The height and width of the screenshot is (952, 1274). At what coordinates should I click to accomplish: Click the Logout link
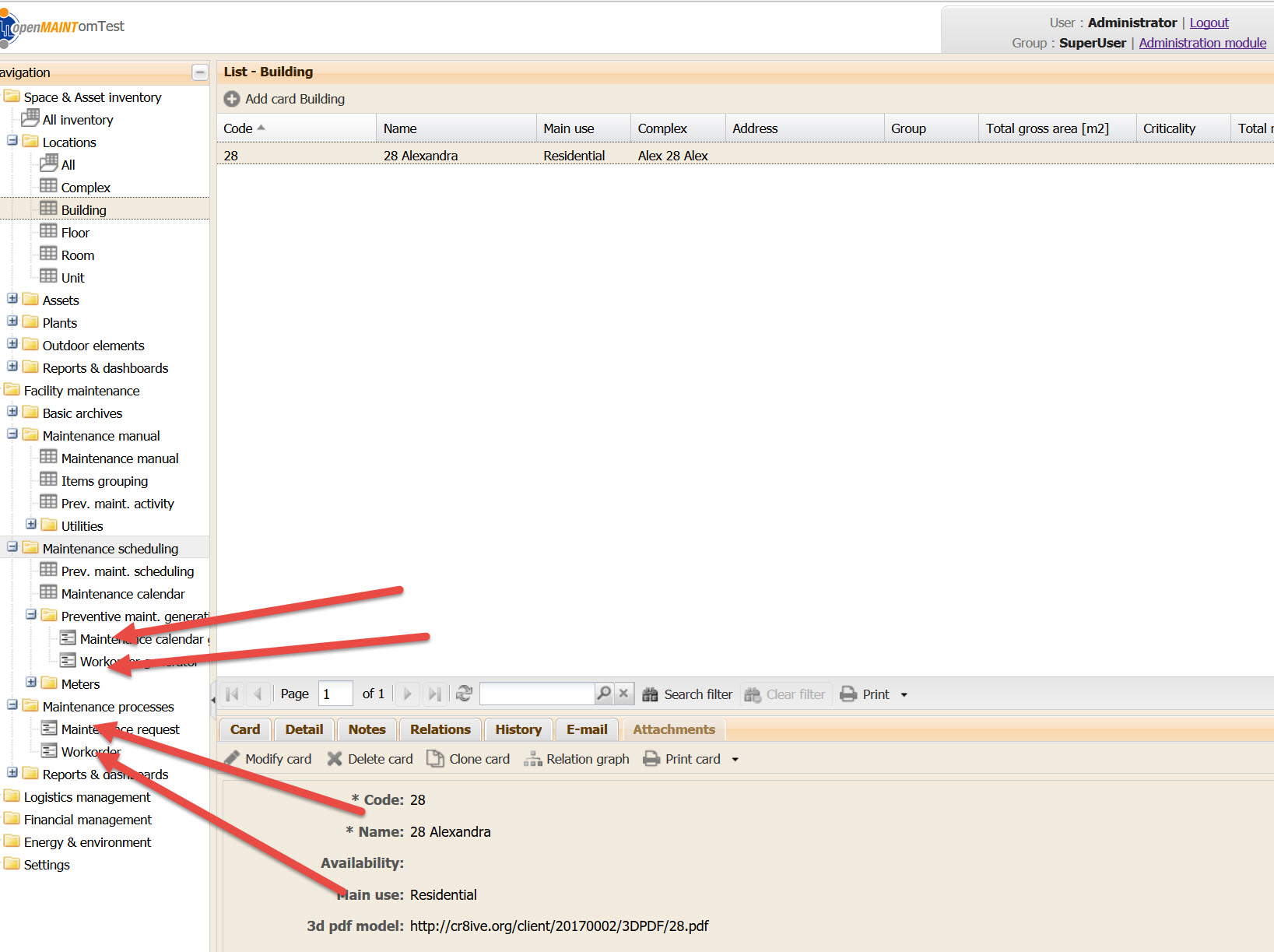point(1209,23)
